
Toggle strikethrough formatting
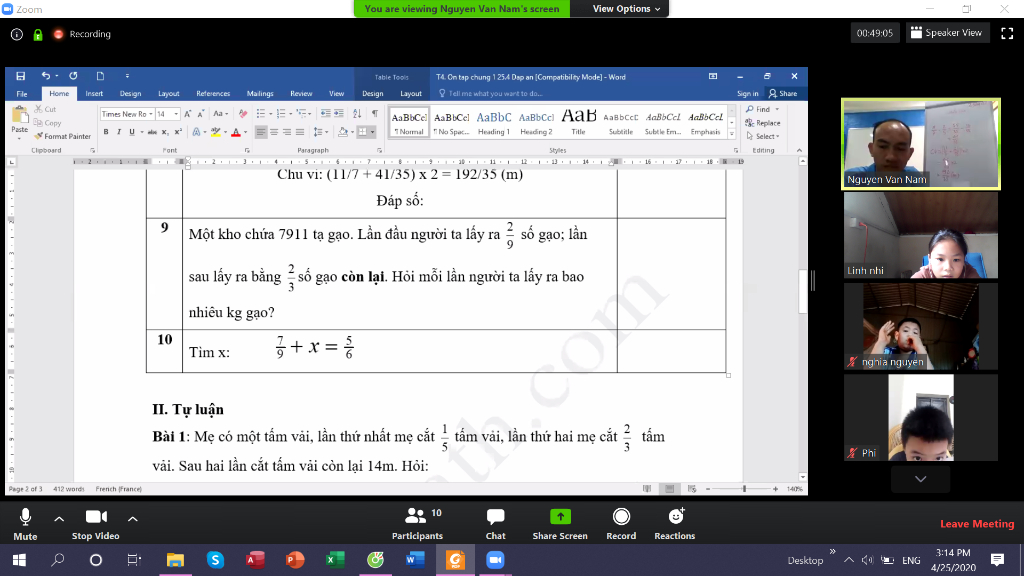(x=152, y=132)
